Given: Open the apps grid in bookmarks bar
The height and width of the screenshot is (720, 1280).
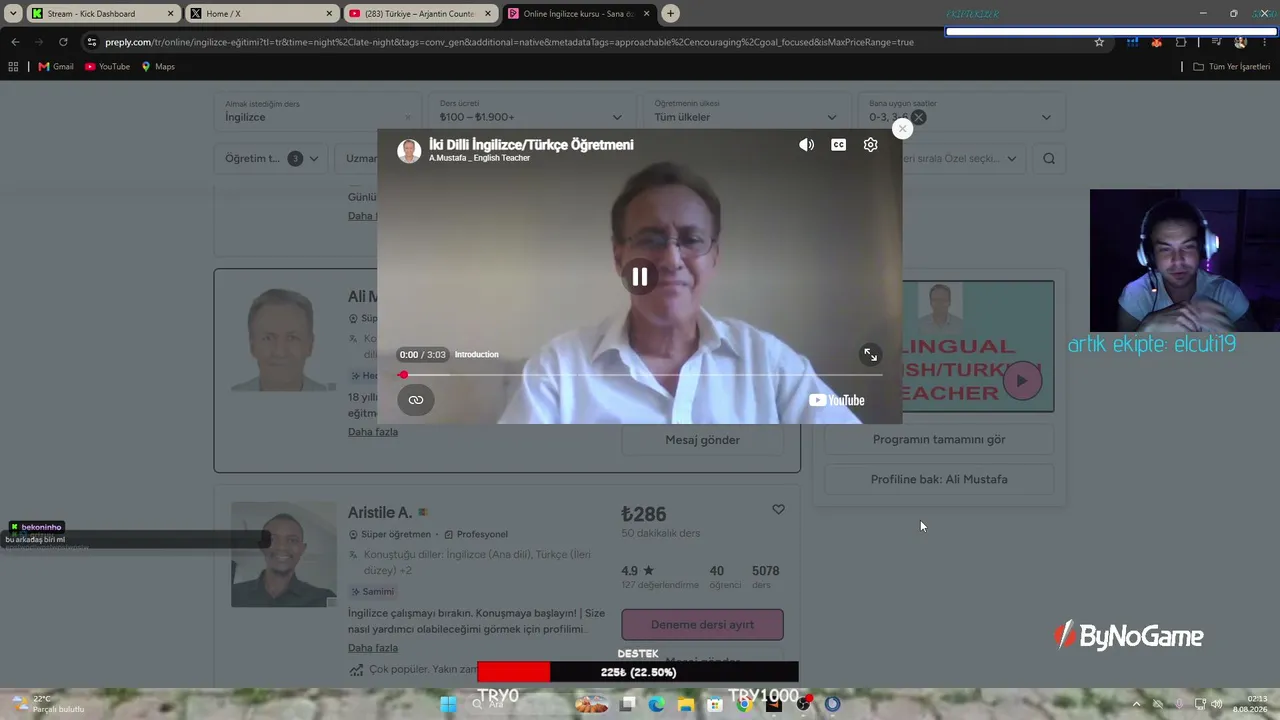Looking at the screenshot, I should 13,67.
